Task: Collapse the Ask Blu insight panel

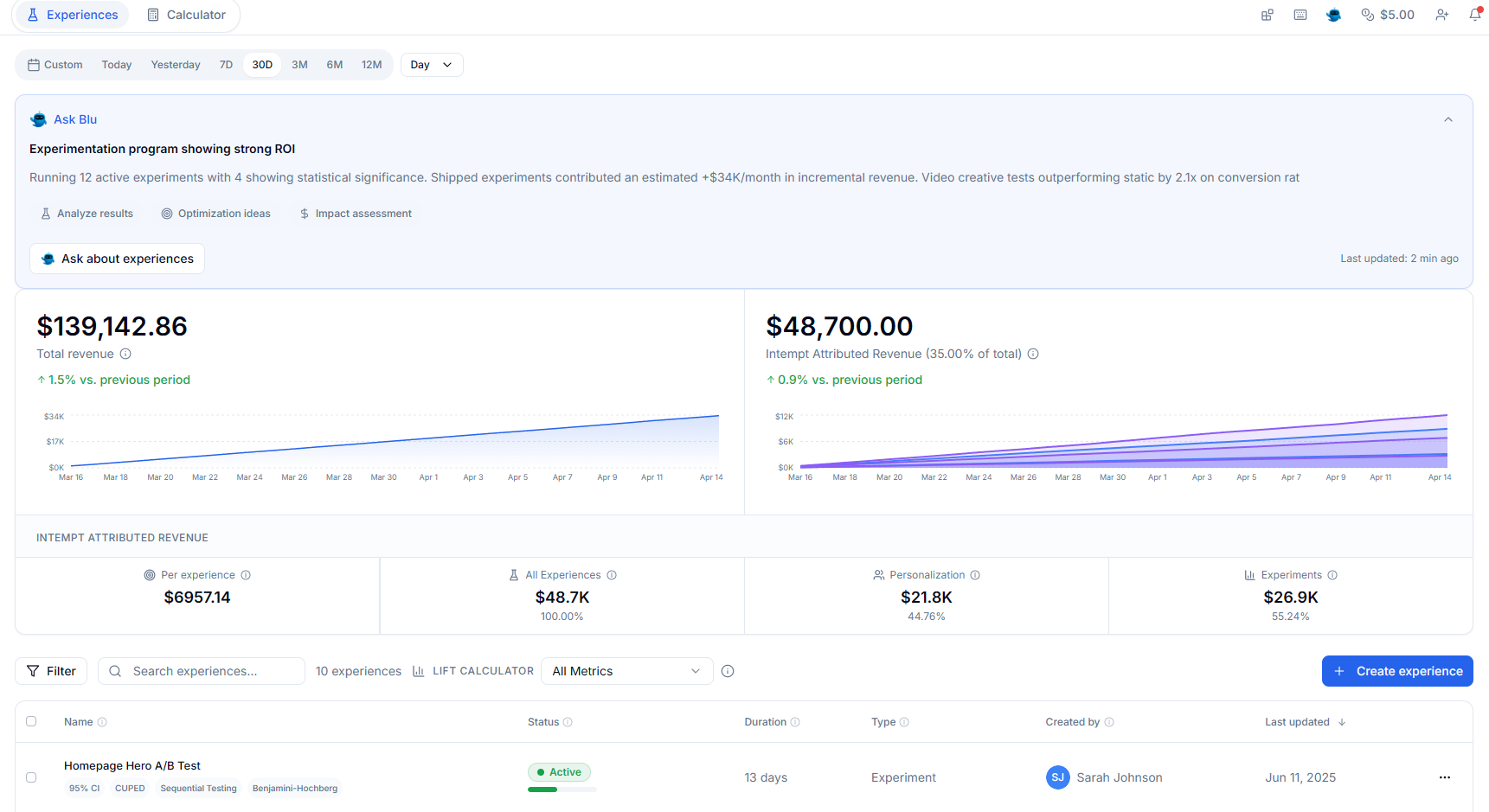Action: (x=1448, y=119)
